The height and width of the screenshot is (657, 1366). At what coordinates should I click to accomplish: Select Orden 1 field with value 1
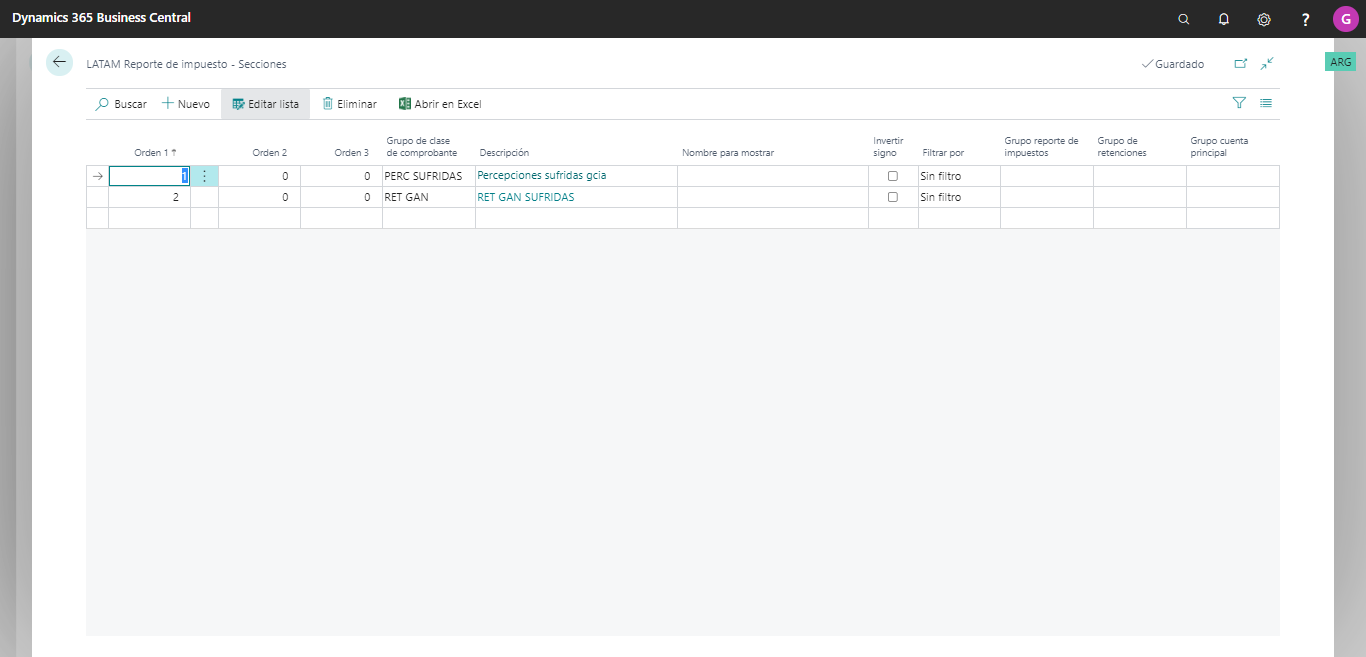tap(149, 176)
